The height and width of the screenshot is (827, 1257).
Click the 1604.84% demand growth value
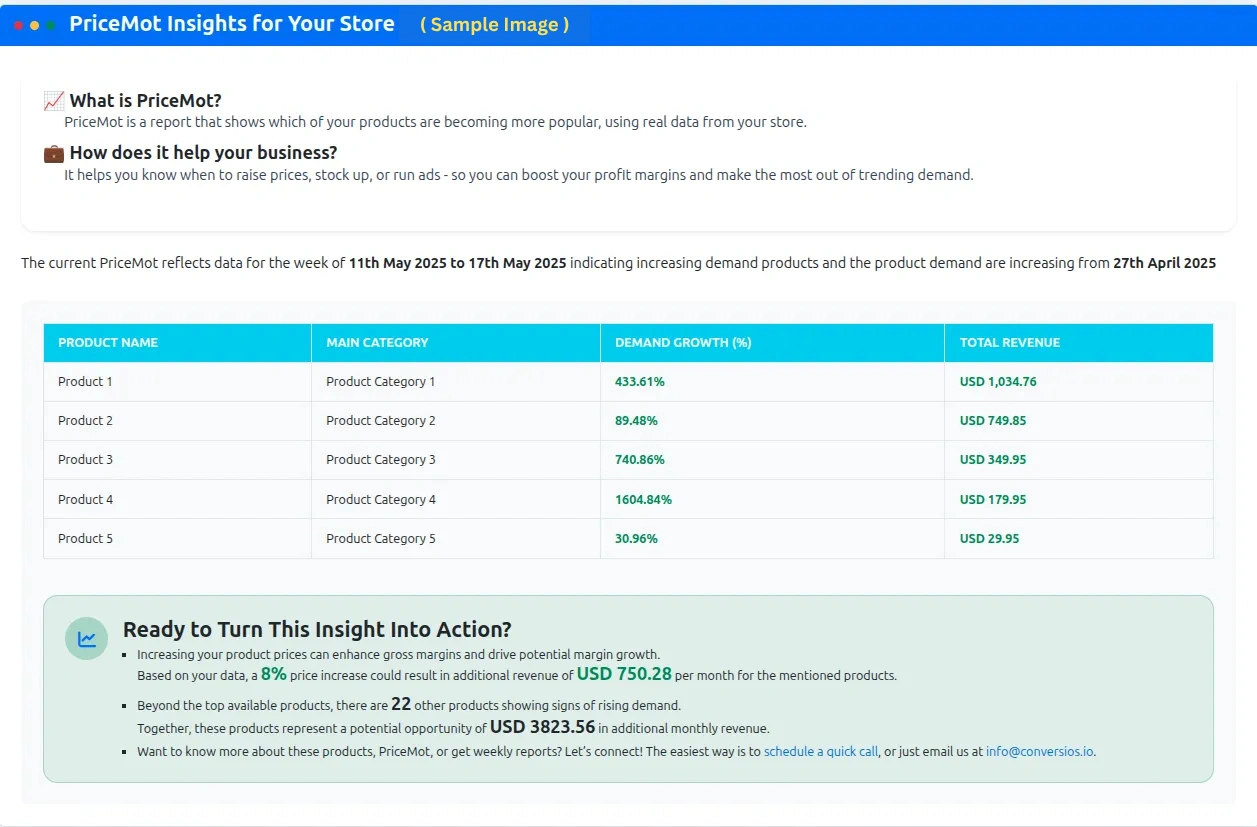click(x=643, y=499)
